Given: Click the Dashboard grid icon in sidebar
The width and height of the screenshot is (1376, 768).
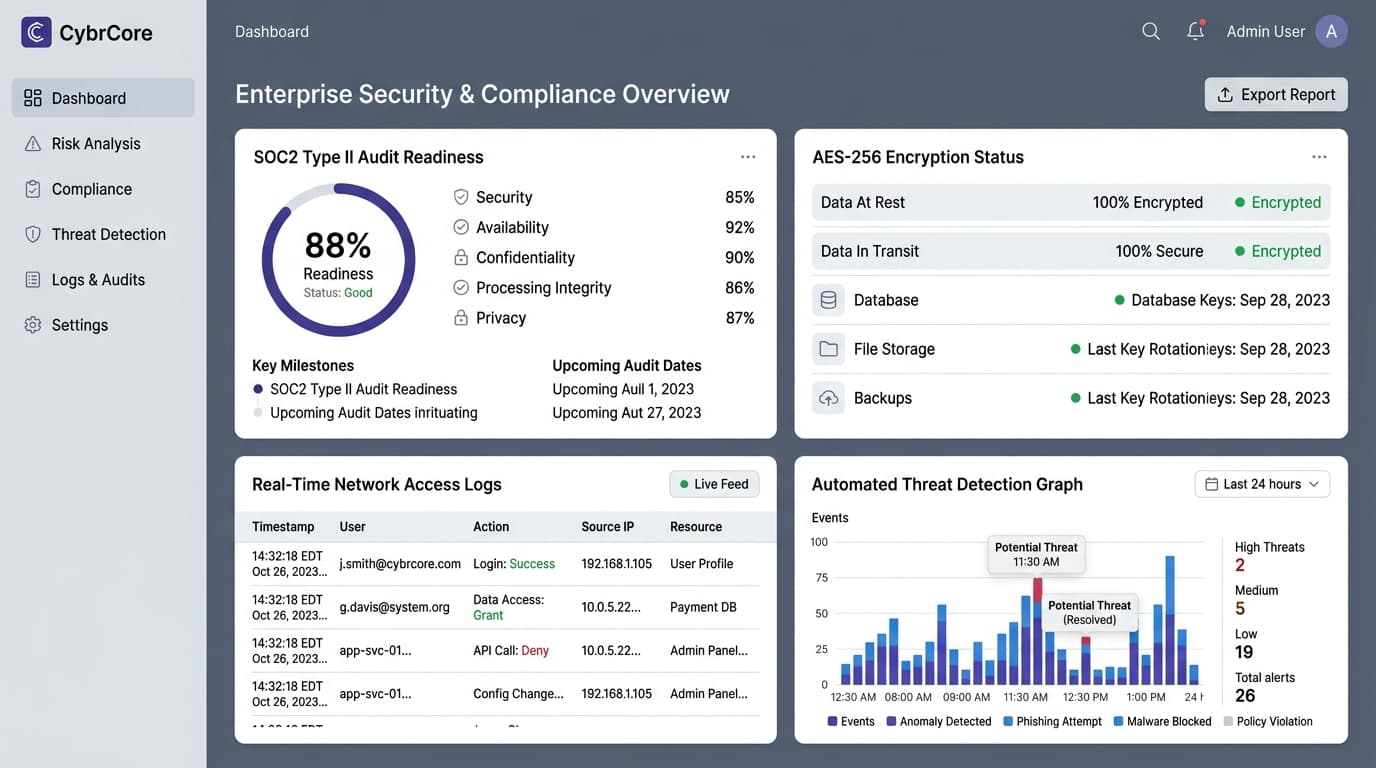Looking at the screenshot, I should (33, 98).
